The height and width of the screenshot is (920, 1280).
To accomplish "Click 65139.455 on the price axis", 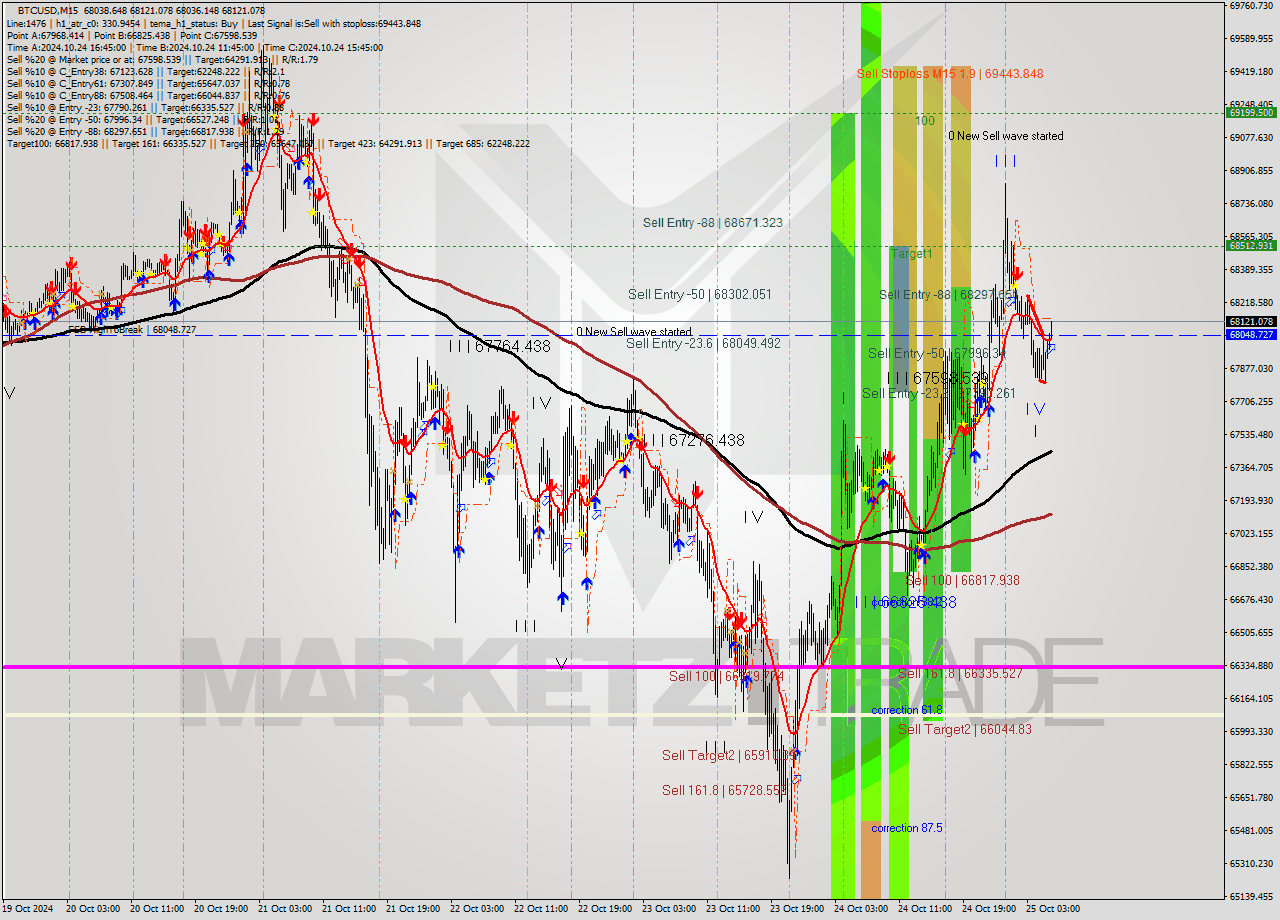I will point(1250,897).
